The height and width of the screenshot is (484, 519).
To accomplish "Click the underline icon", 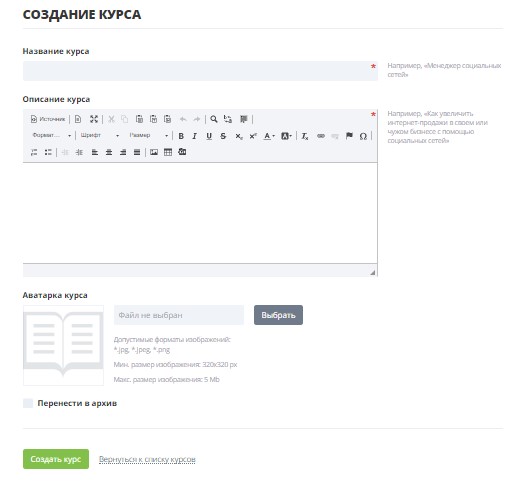I will tap(209, 136).
